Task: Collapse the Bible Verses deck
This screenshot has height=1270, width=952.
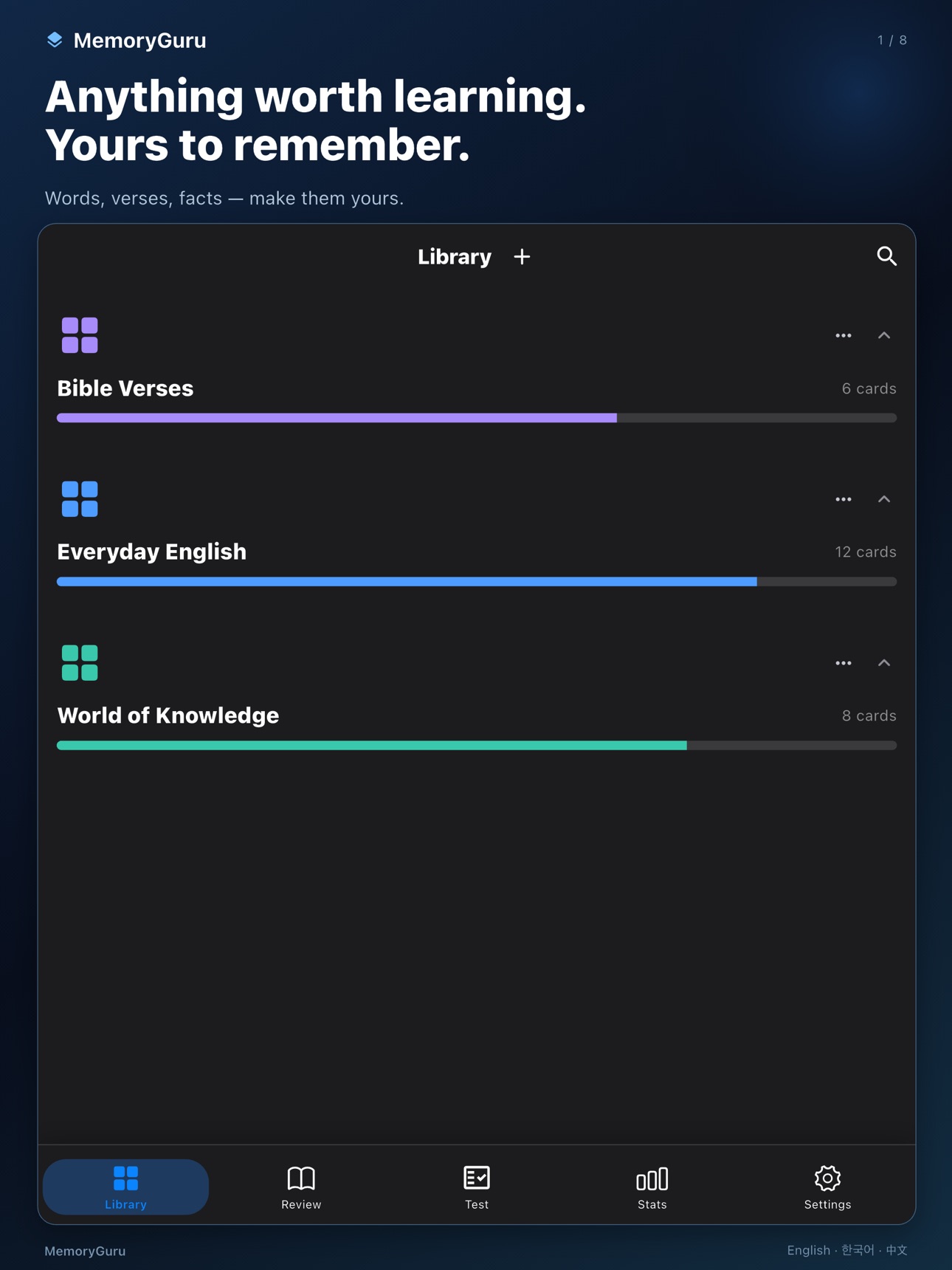Action: (x=884, y=335)
